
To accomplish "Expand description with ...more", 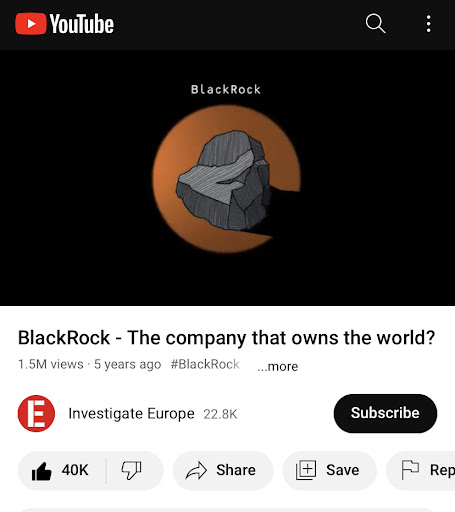I will click(x=278, y=366).
